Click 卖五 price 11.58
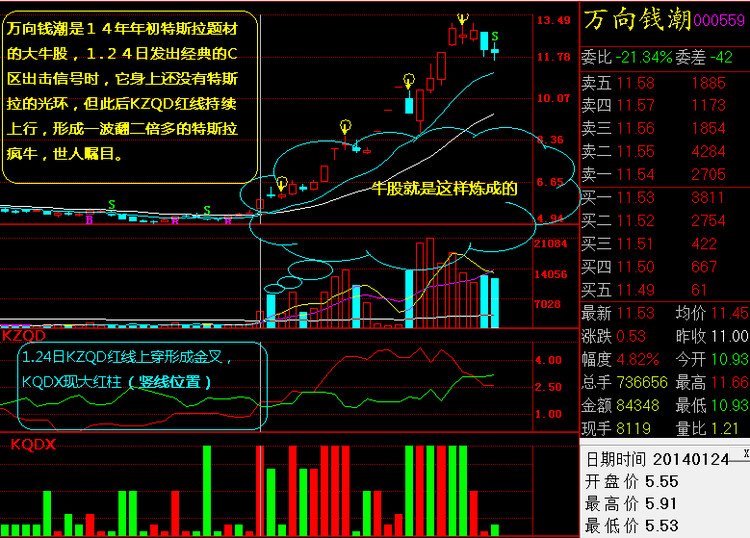Image resolution: width=750 pixels, height=538 pixels. [x=635, y=83]
